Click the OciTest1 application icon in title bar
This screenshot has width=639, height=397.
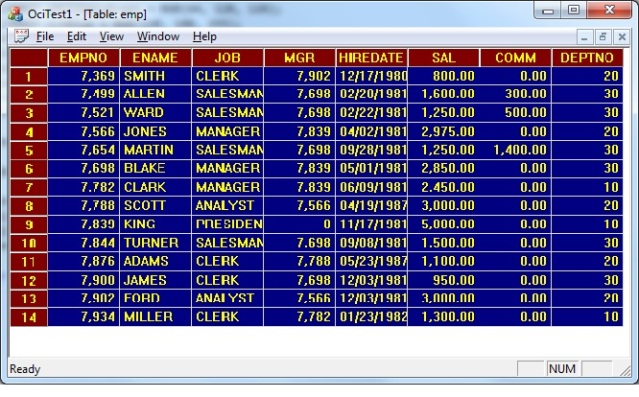pyautogui.click(x=15, y=13)
